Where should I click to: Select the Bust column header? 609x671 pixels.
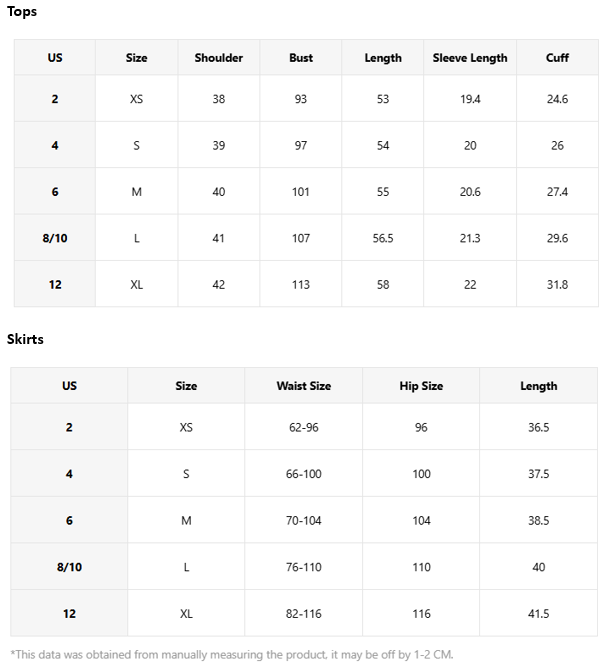click(301, 58)
